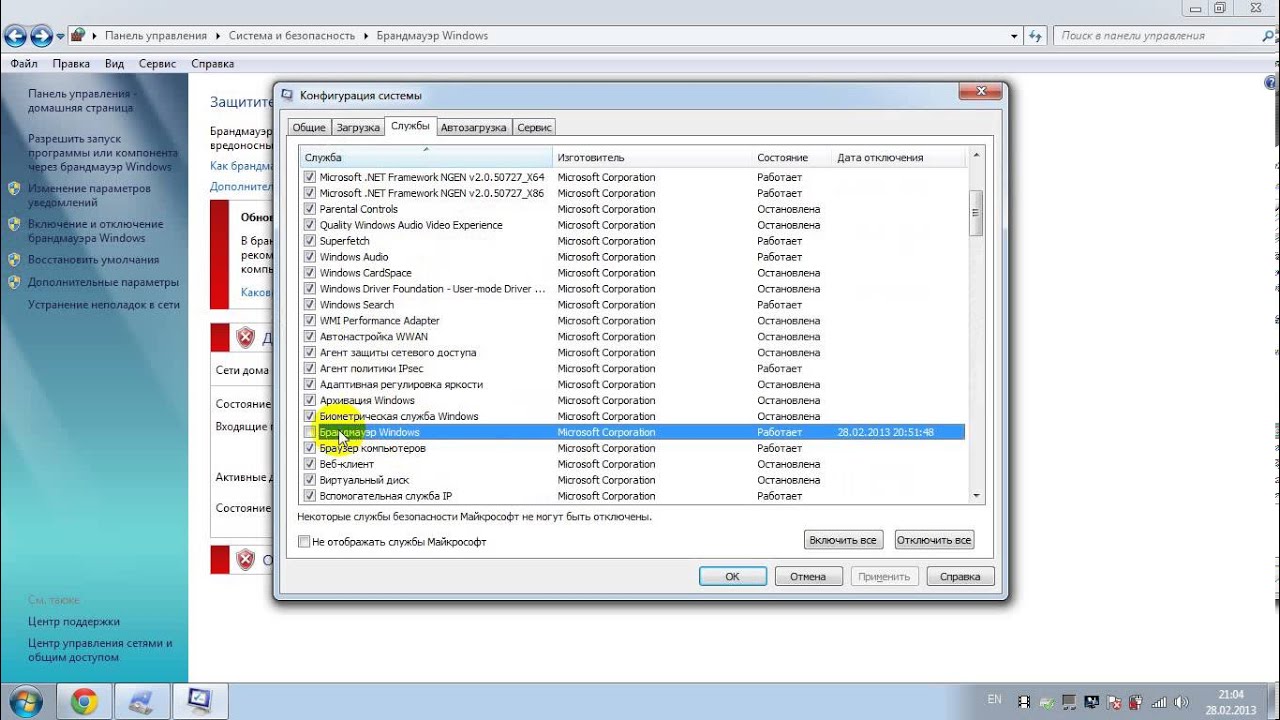Screen dimensions: 1280x720
Task: Open 'Устранение неполадок в сети' link
Action: pyautogui.click(x=104, y=305)
